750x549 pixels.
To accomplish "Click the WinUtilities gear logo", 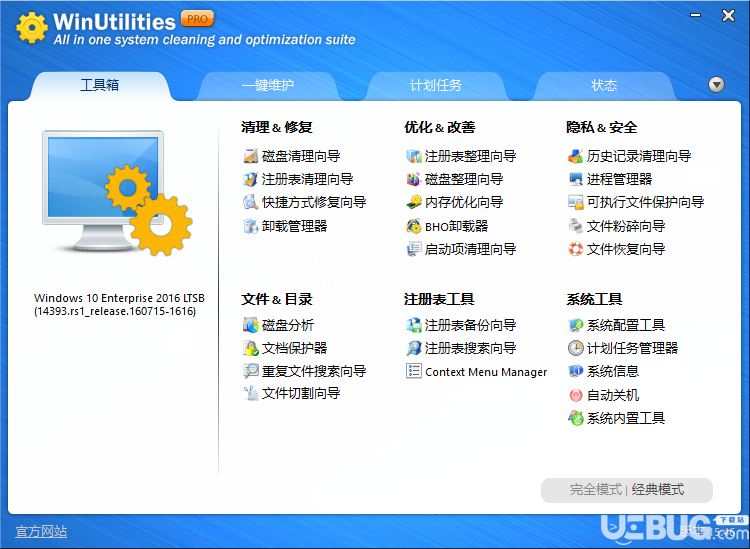I will point(32,28).
